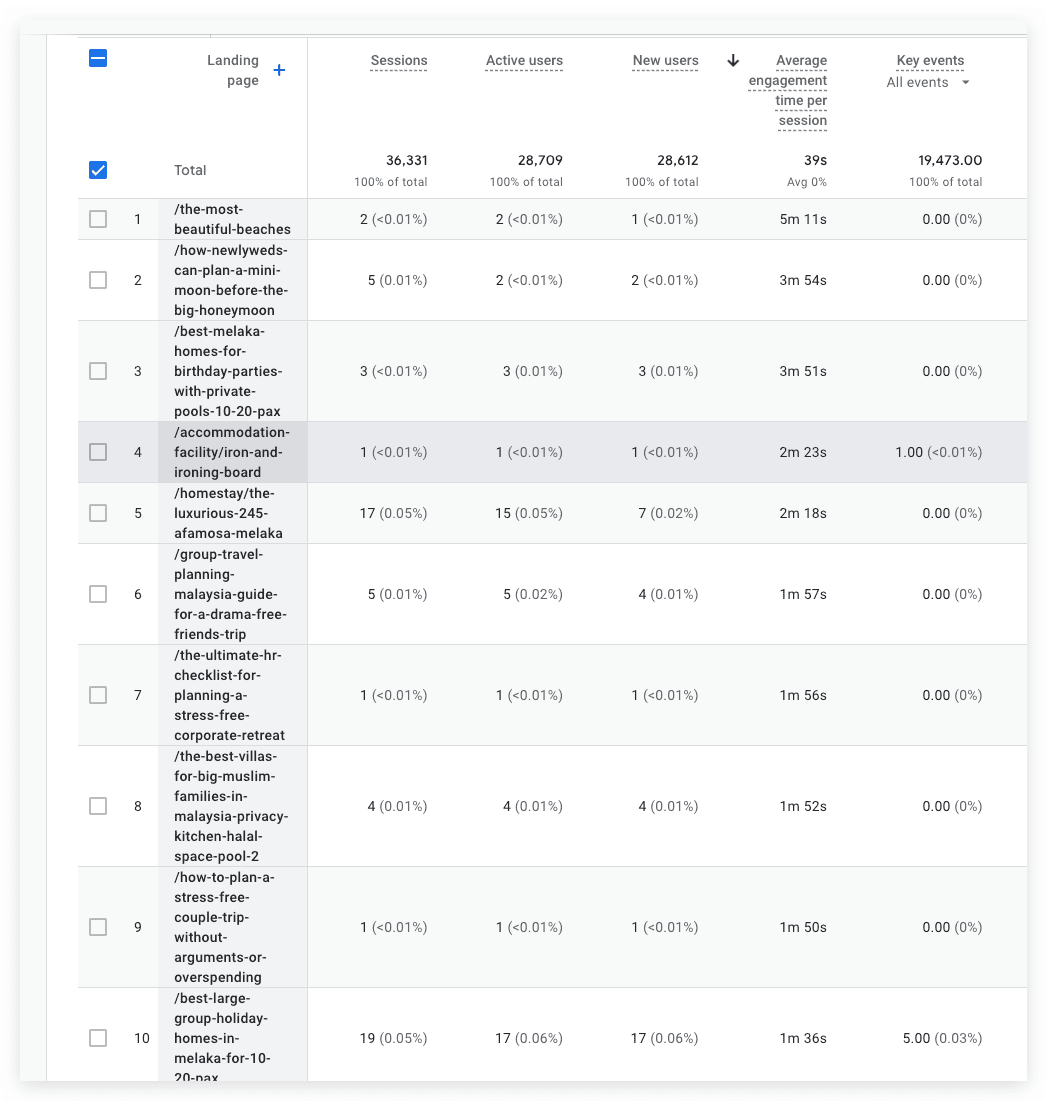Open the All events dropdown
The height and width of the screenshot is (1101, 1047).
click(x=928, y=82)
